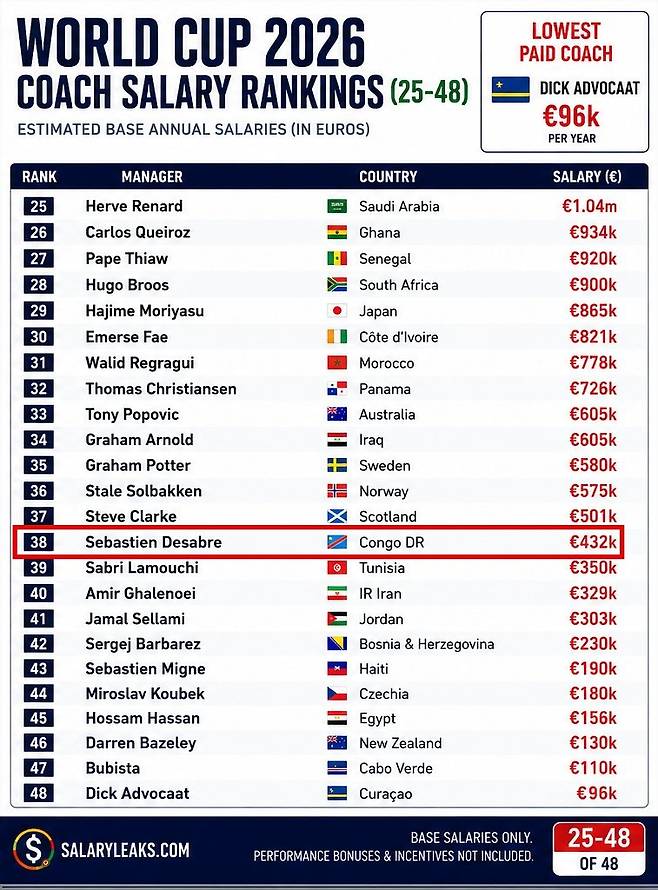Select manager name Herve Renard

click(x=134, y=206)
